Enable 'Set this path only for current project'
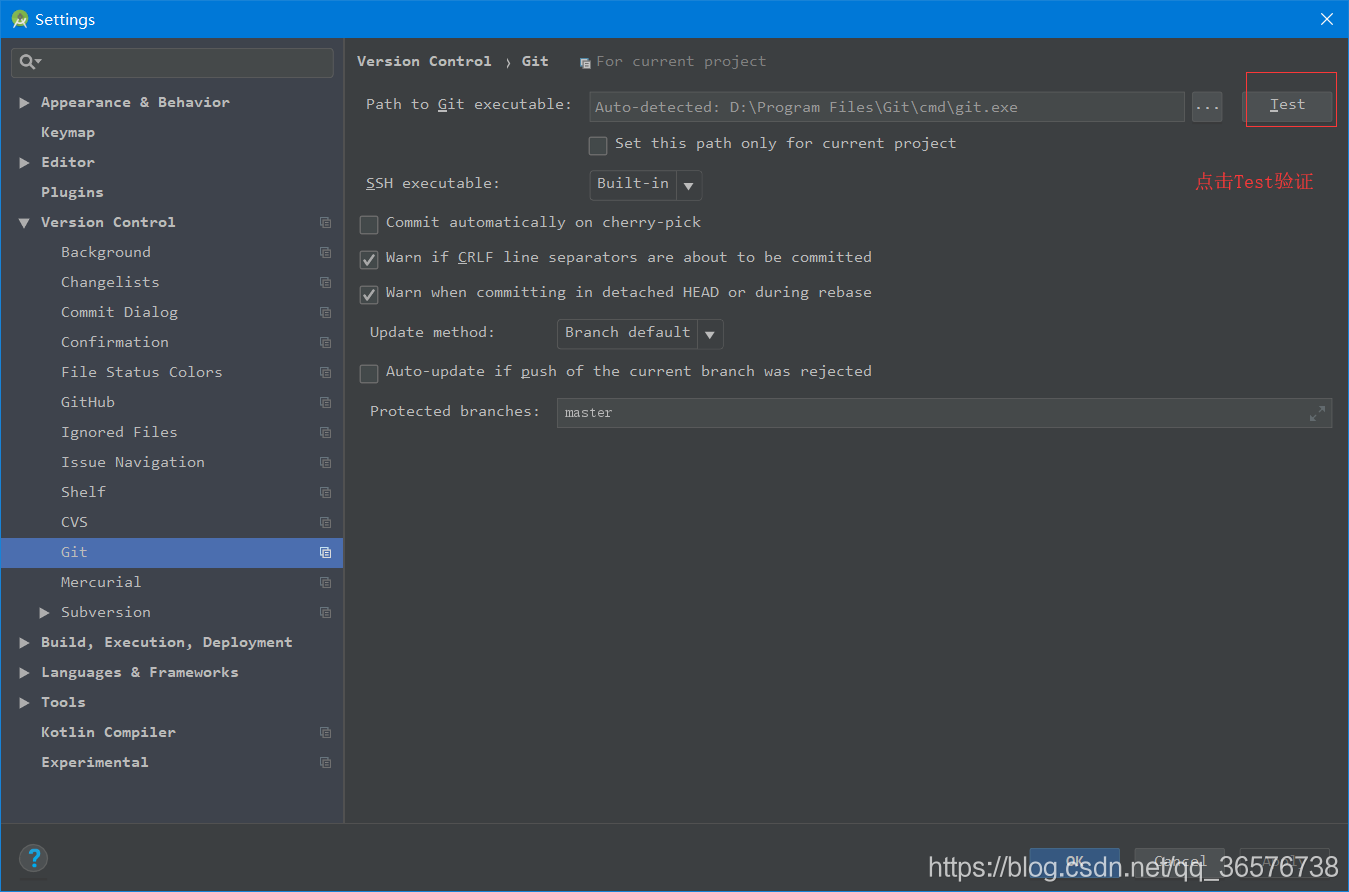 pyautogui.click(x=598, y=145)
